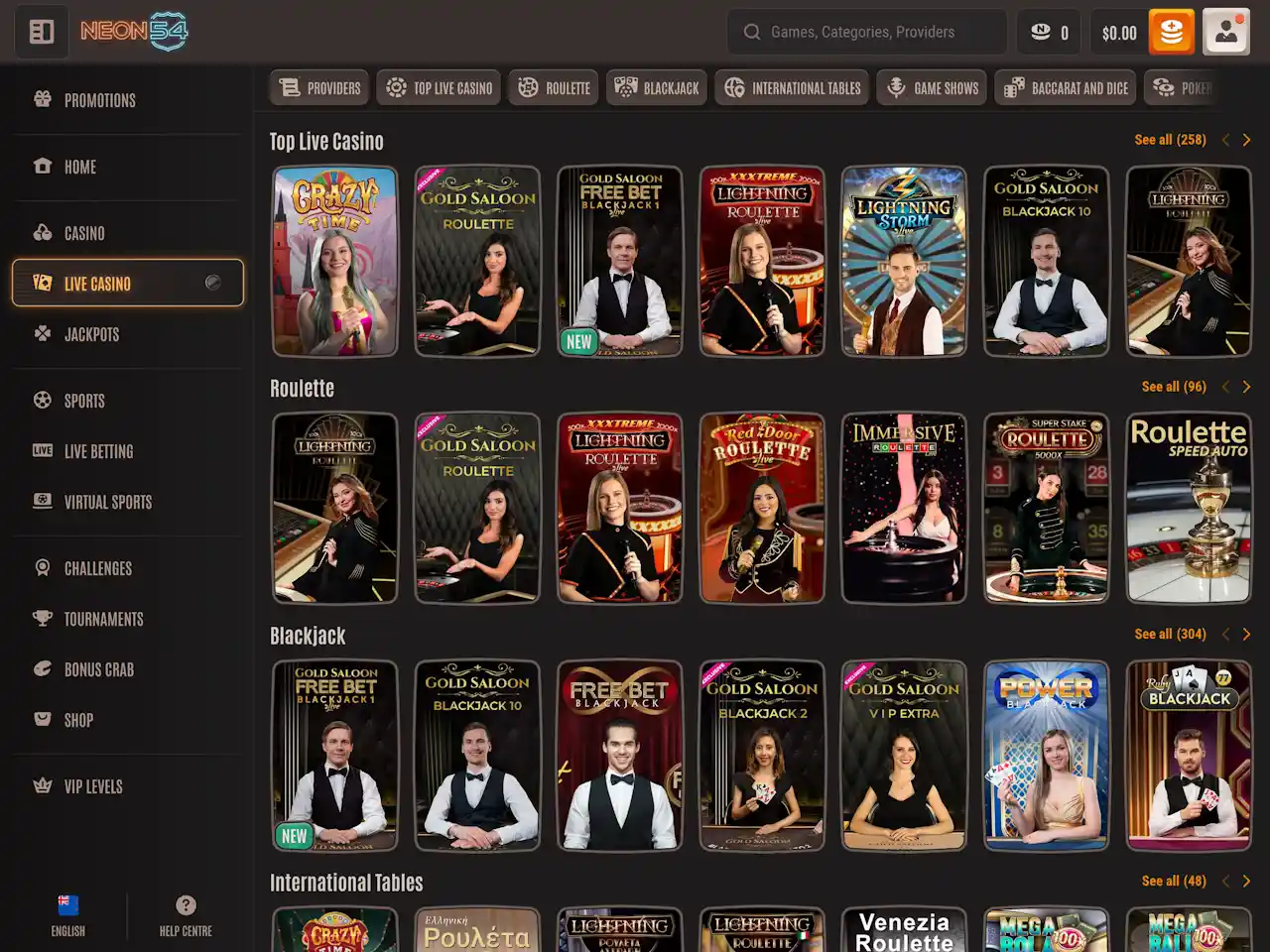Select the Roulette category tab
This screenshot has width=1270, height=952.
555,88
